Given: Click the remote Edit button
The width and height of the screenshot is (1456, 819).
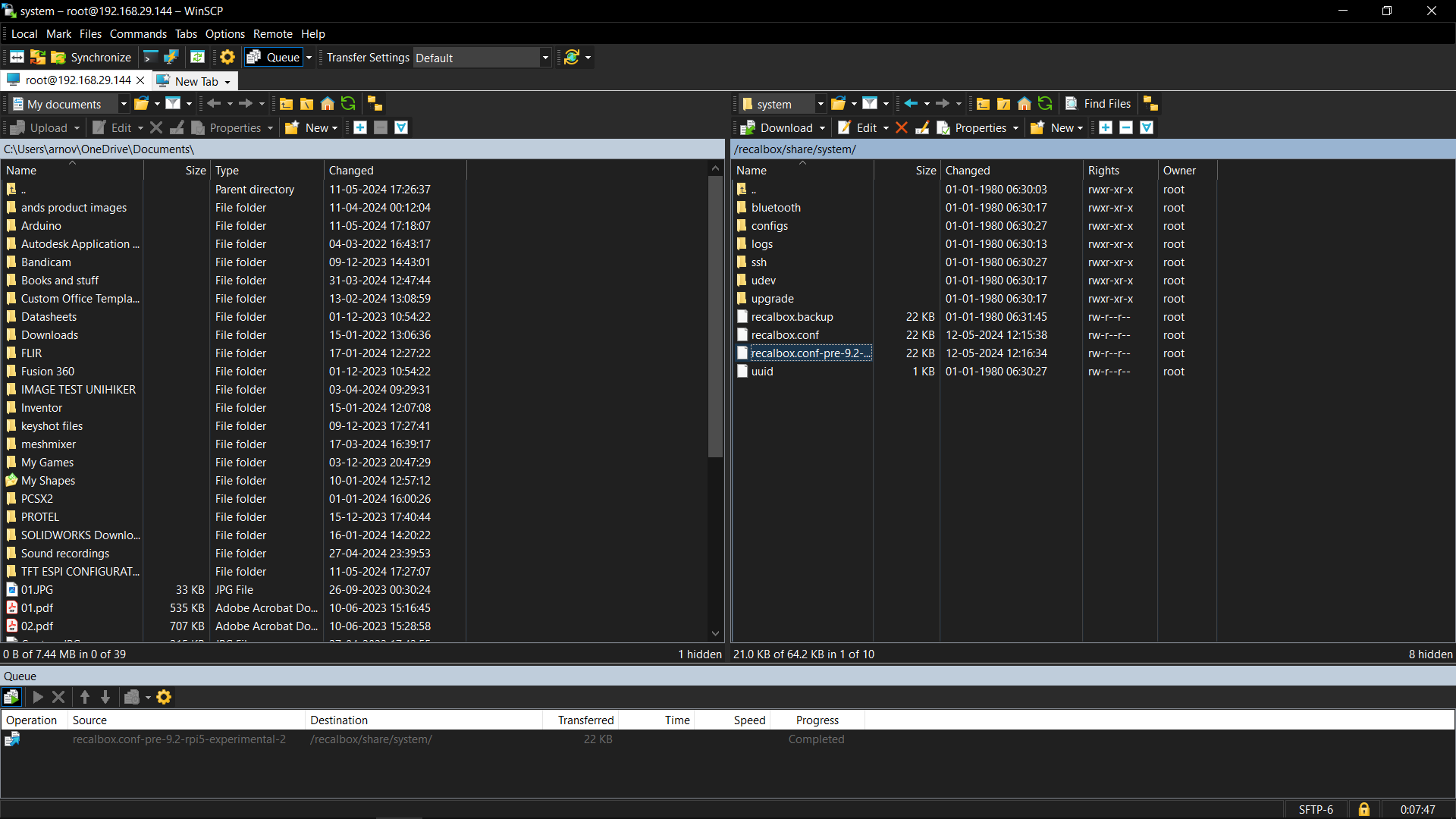Looking at the screenshot, I should [858, 128].
